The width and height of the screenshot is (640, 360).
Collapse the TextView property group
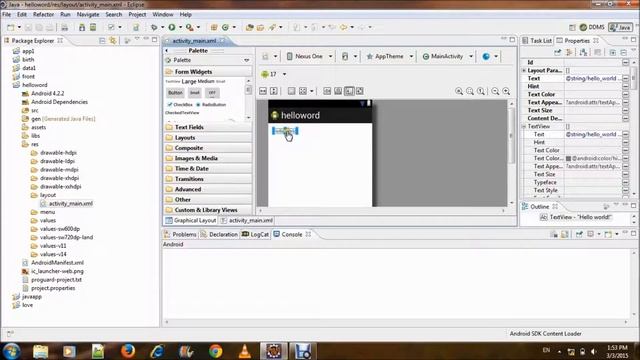[524, 127]
